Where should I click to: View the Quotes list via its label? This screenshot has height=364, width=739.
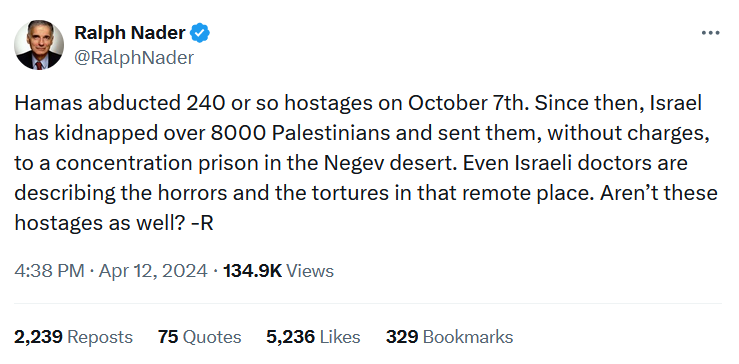pos(212,337)
